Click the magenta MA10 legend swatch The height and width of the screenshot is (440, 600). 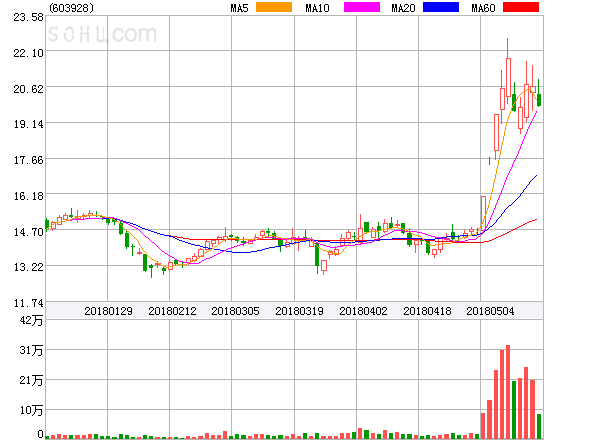point(362,7)
